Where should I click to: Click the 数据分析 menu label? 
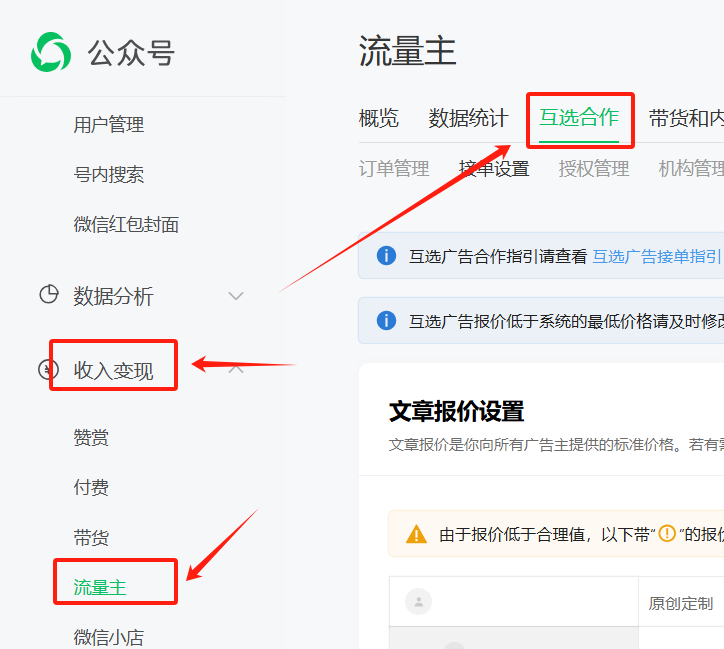[113, 296]
